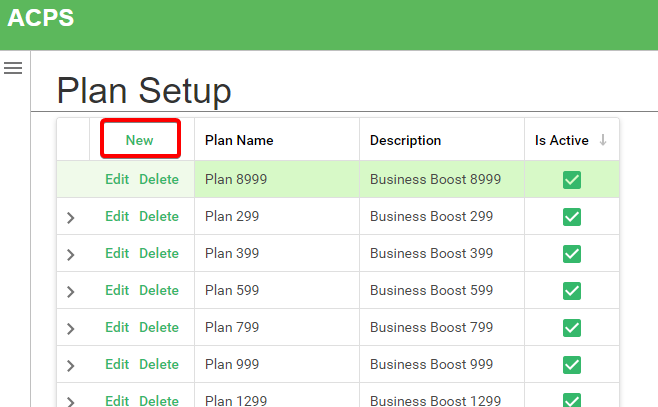
Task: Click Edit for Plan 999
Action: [117, 365]
